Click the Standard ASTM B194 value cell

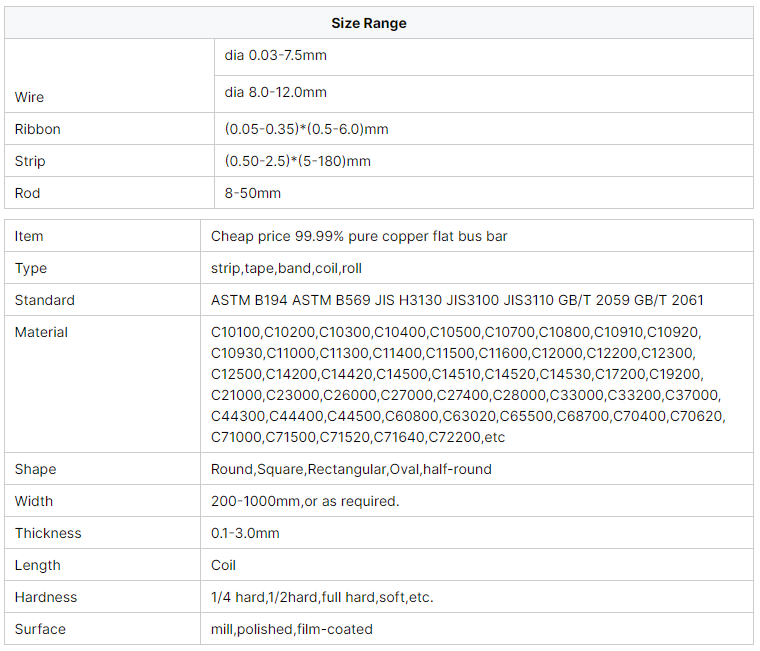(477, 300)
